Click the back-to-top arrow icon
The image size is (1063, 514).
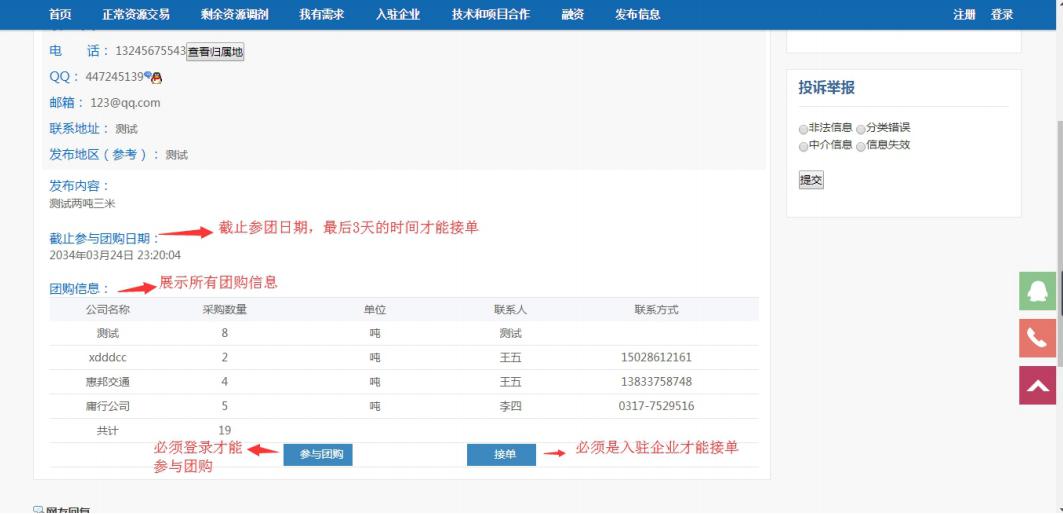pos(1039,386)
